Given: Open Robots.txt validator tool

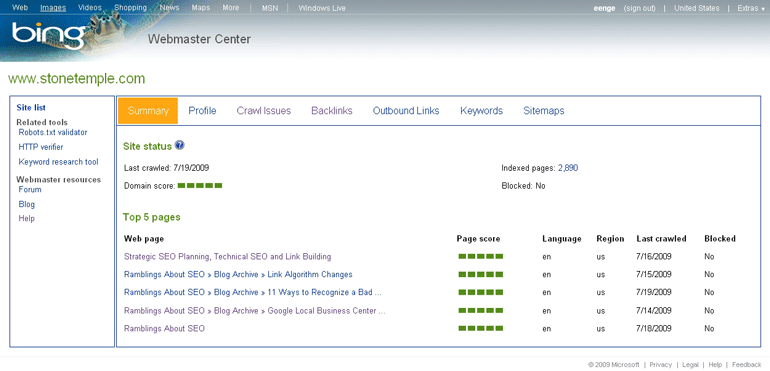Looking at the screenshot, I should 53,132.
